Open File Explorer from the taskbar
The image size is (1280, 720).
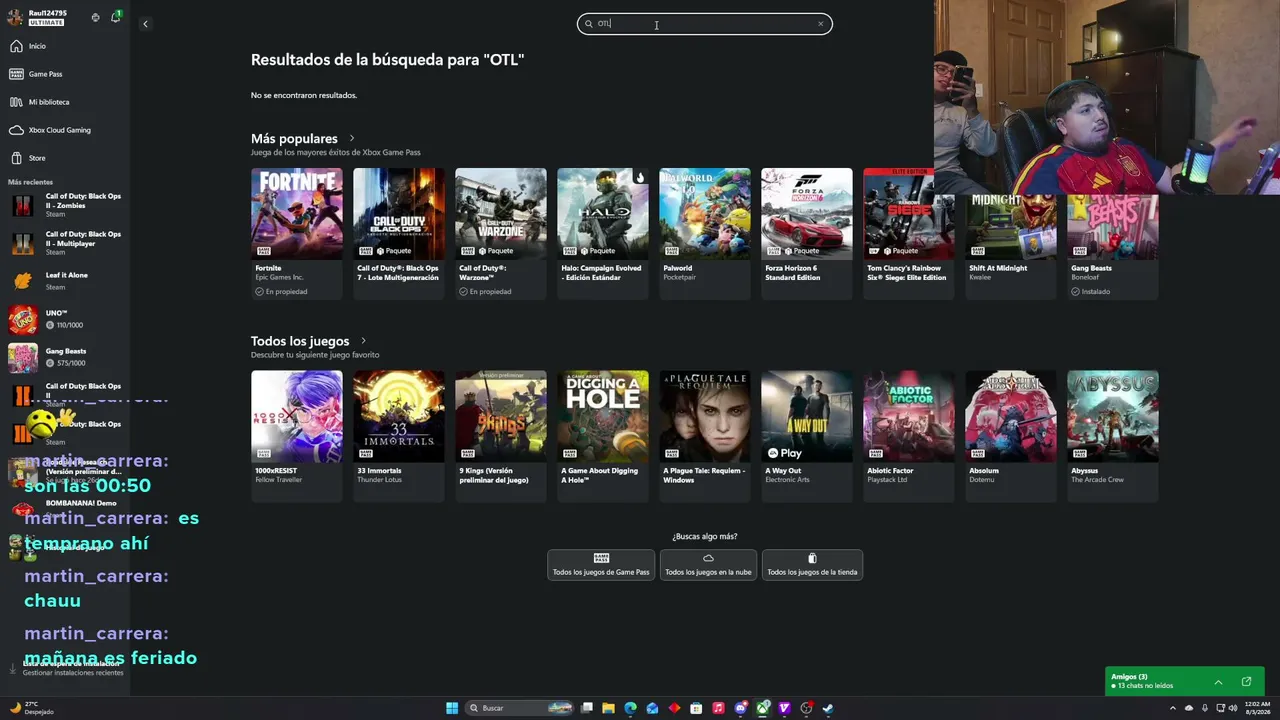609,708
